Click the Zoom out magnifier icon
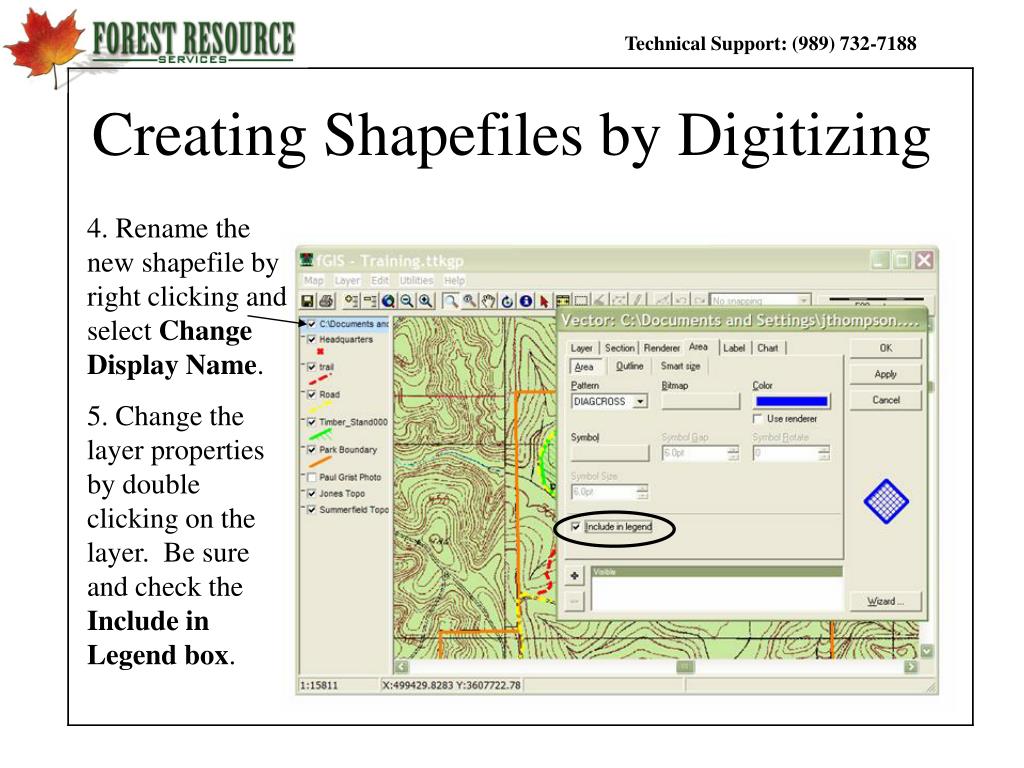The height and width of the screenshot is (768, 1024). [x=407, y=301]
